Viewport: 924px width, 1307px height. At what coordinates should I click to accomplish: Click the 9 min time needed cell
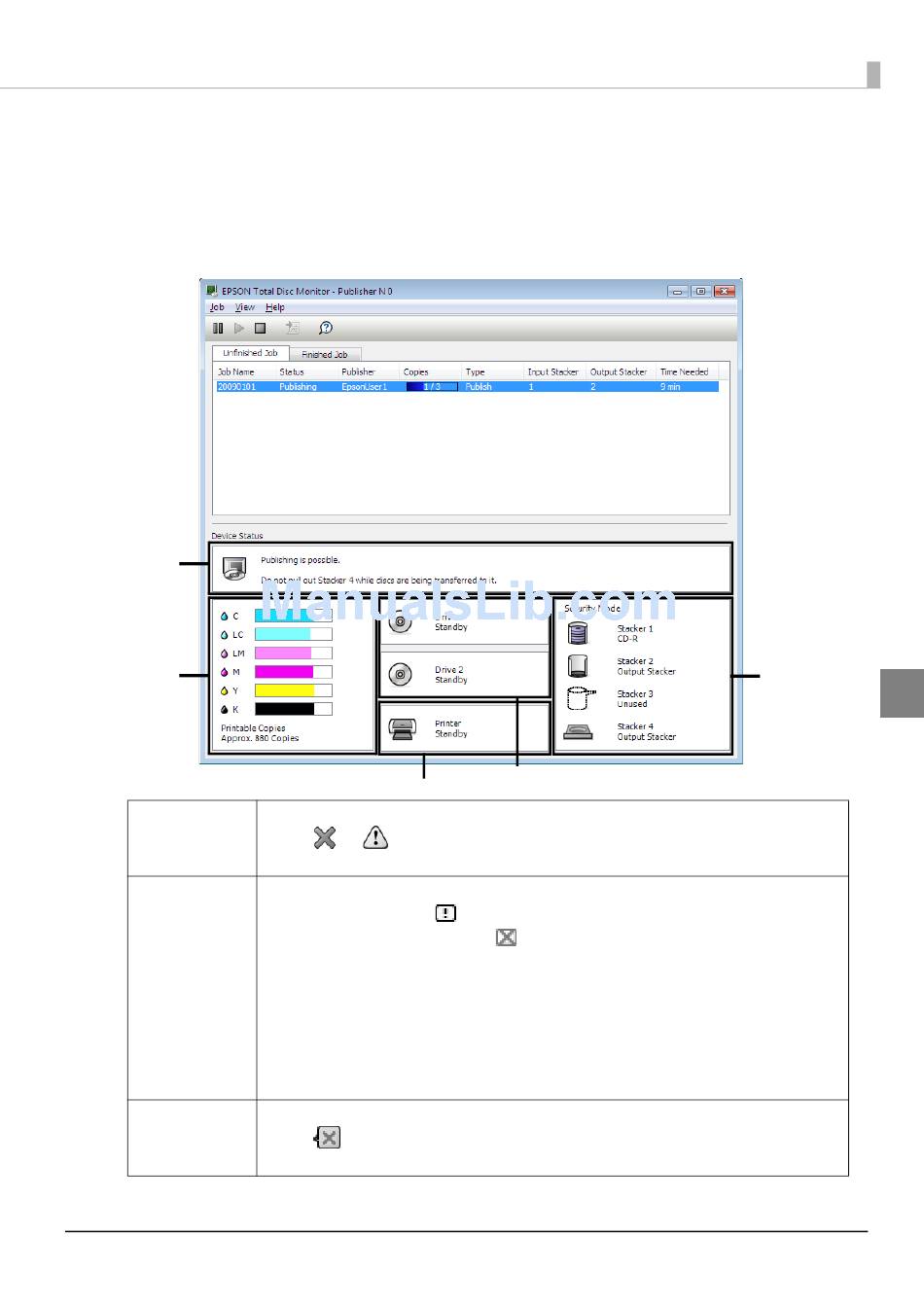(671, 387)
